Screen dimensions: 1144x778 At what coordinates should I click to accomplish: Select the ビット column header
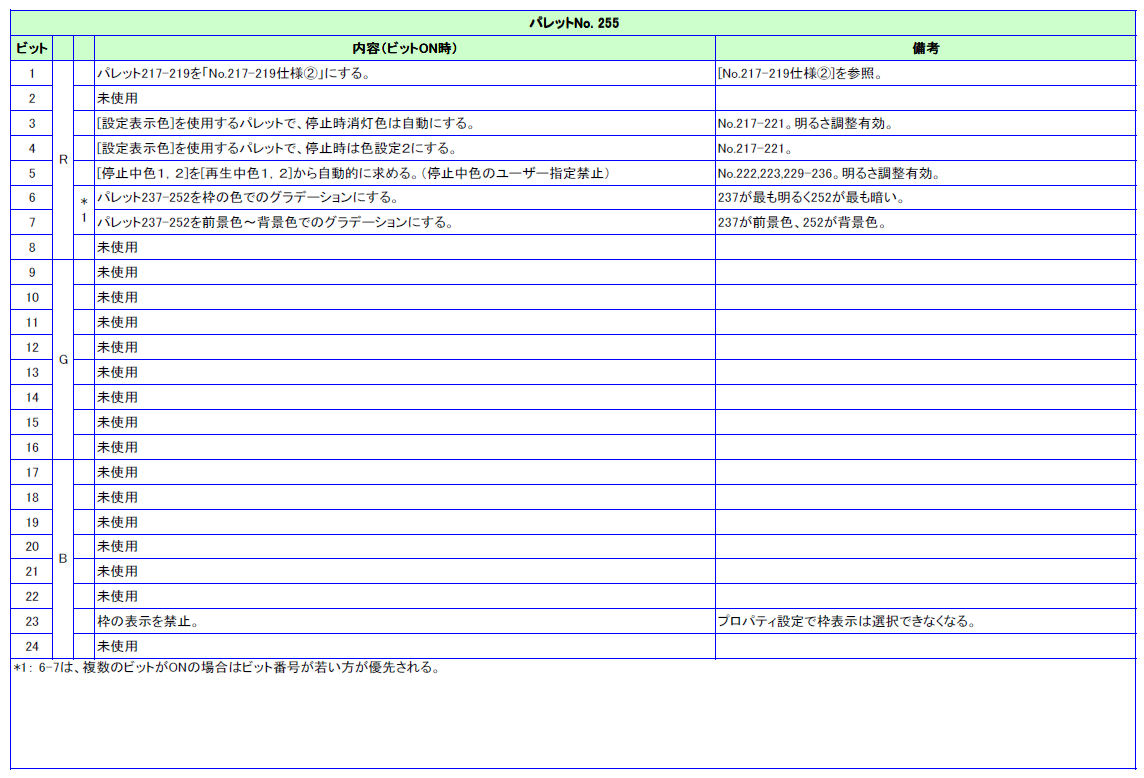32,48
